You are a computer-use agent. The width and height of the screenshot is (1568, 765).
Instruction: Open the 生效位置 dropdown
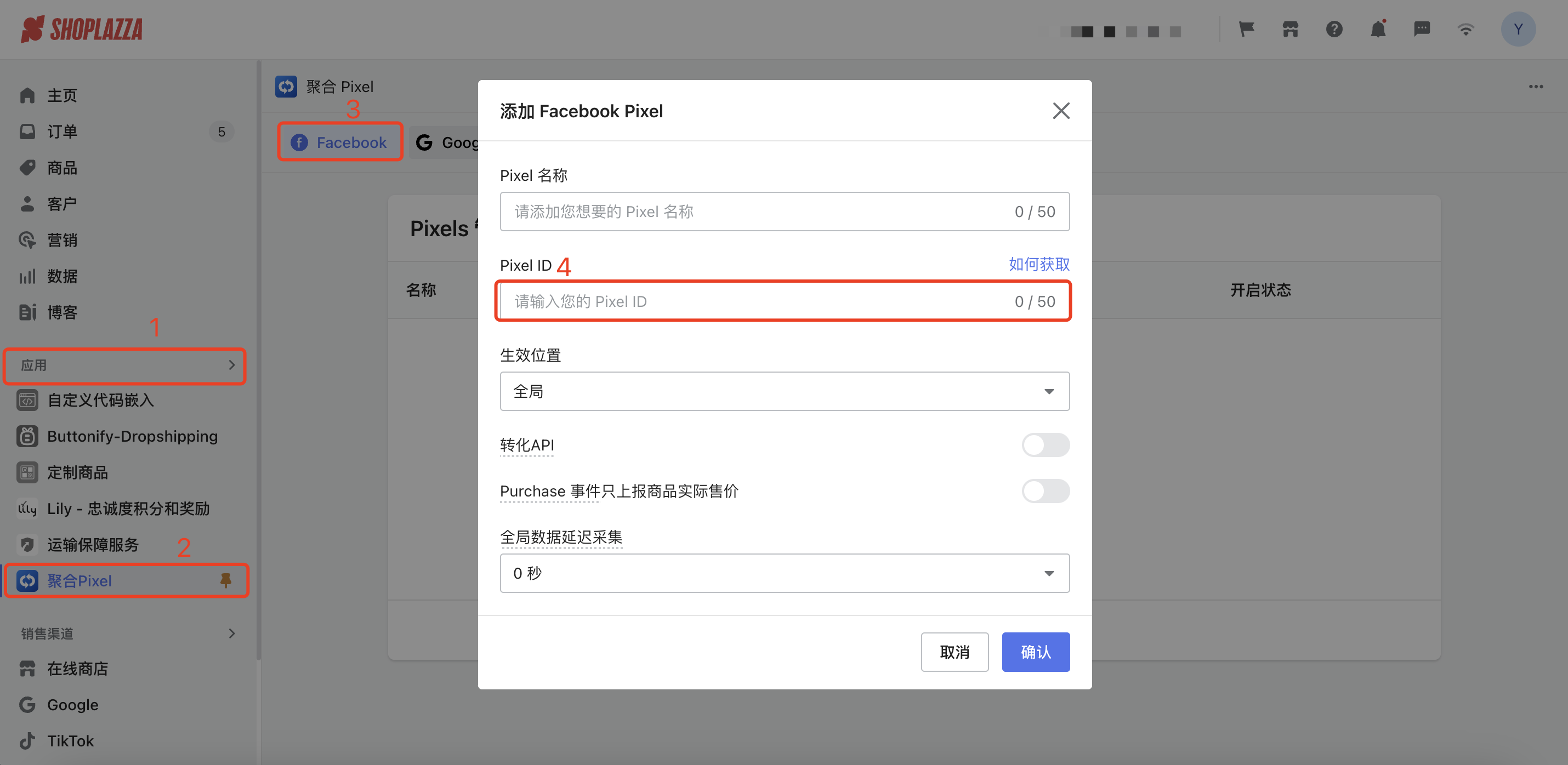[784, 391]
